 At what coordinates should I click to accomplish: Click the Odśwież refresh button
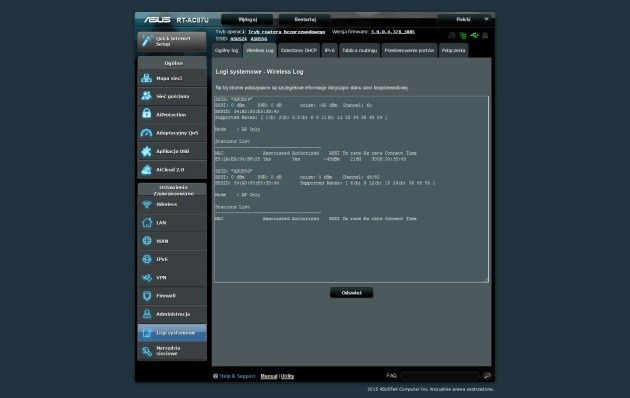coord(352,293)
